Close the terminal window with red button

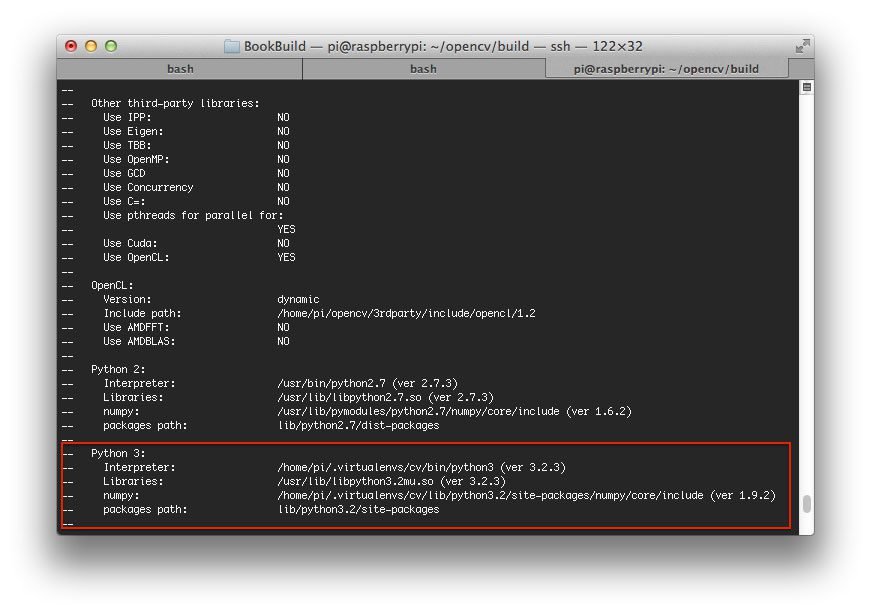(71, 46)
